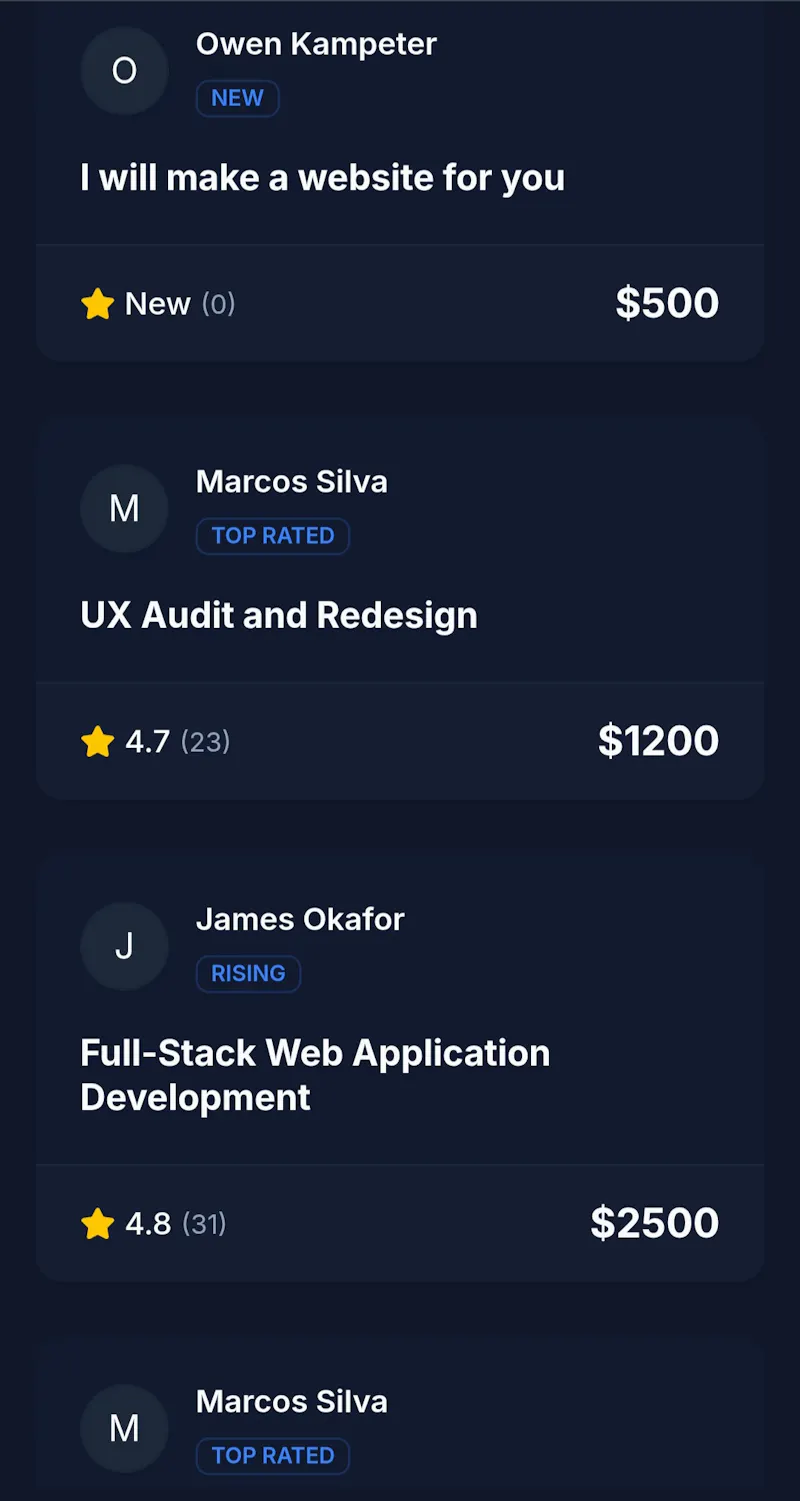Click the TOP RATED badge in the UX Audit card
This screenshot has height=1501, width=800.
(x=273, y=536)
